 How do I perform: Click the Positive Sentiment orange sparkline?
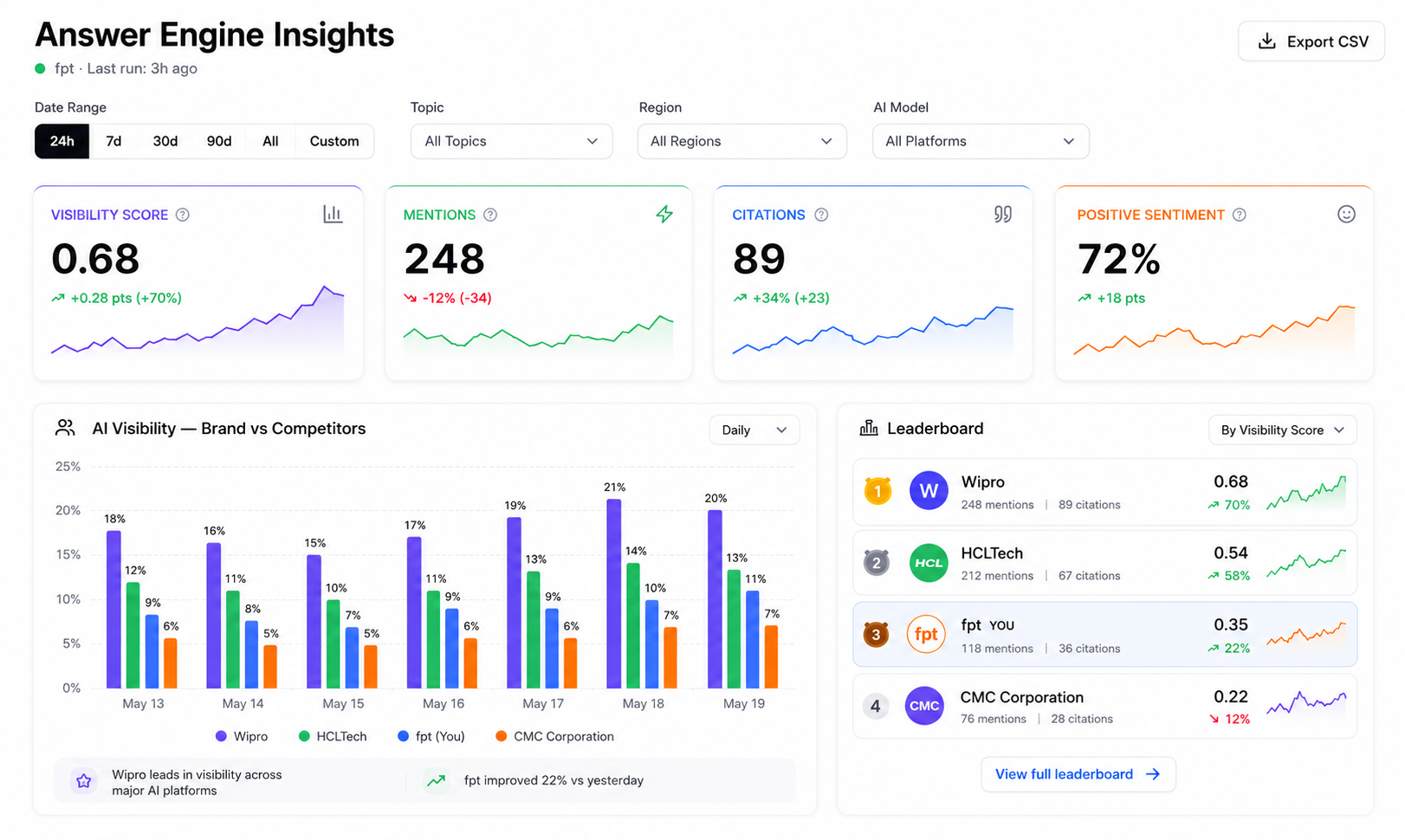(1214, 330)
